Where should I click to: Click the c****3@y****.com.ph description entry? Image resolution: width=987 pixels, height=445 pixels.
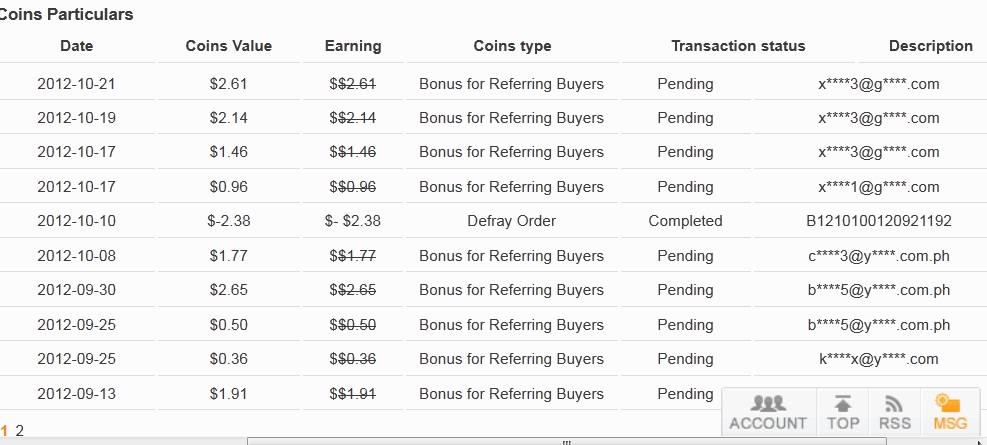pos(879,256)
